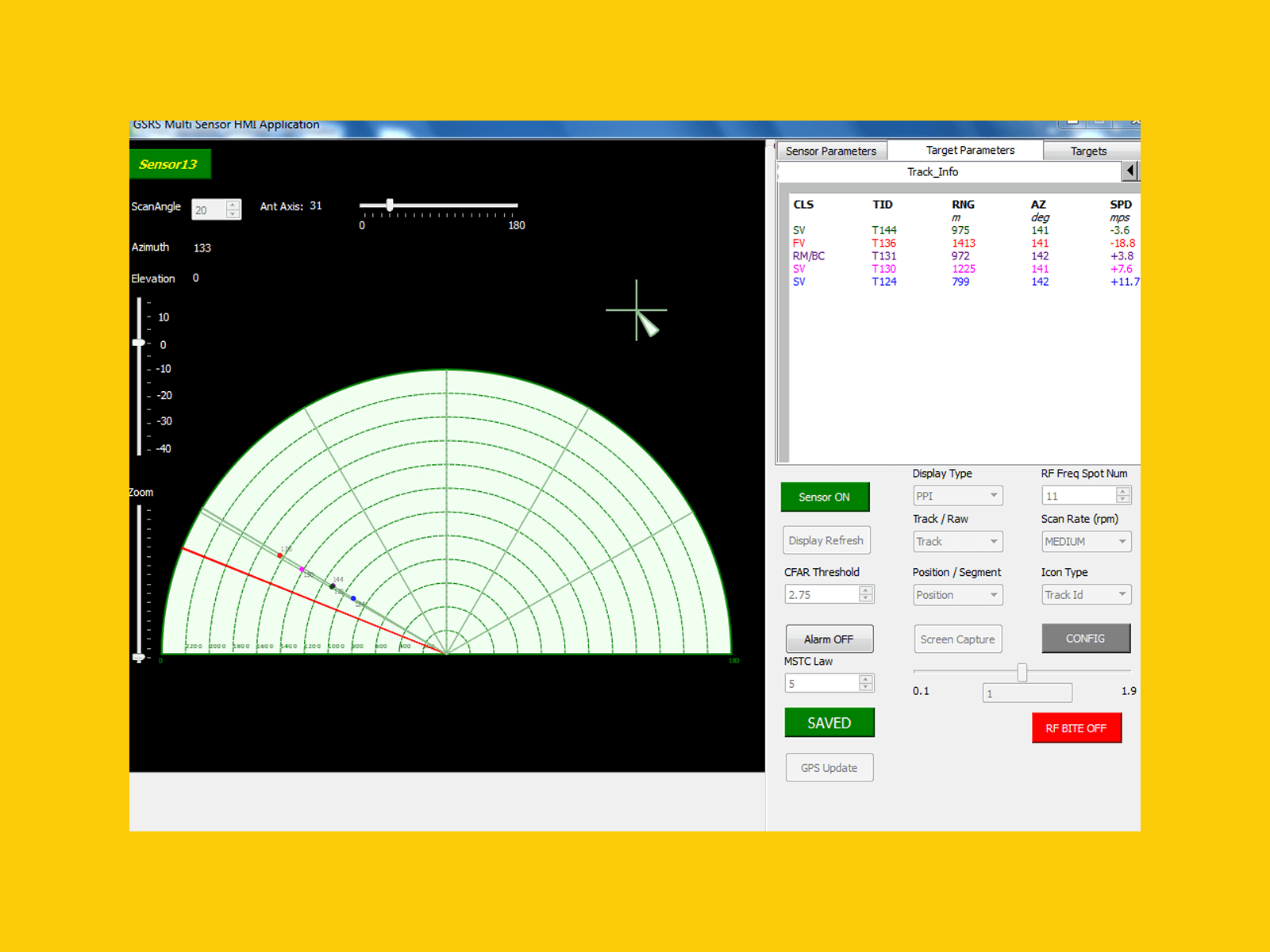
Task: Select track row T144
Action: pos(965,230)
